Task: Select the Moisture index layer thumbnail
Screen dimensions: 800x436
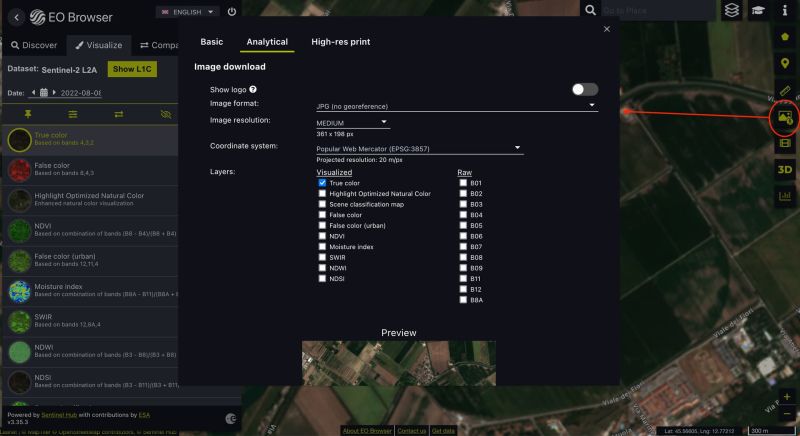Action: 19,291
